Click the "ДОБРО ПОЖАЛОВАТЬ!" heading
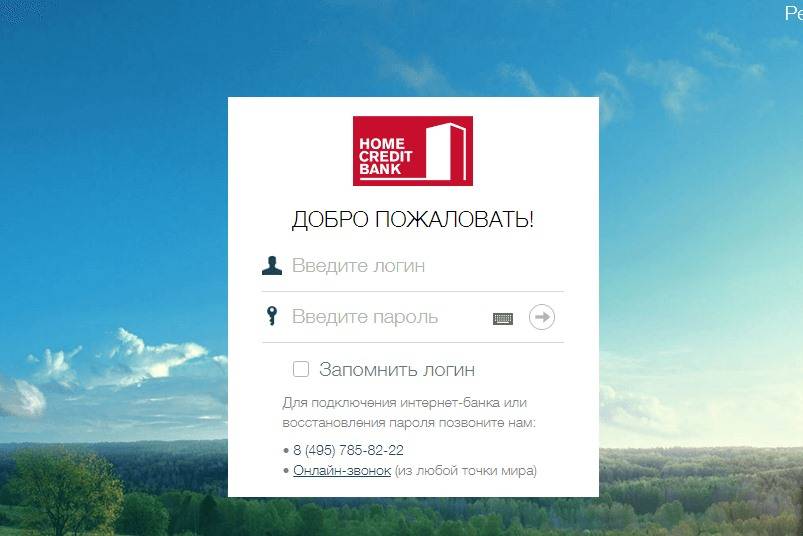 412,220
